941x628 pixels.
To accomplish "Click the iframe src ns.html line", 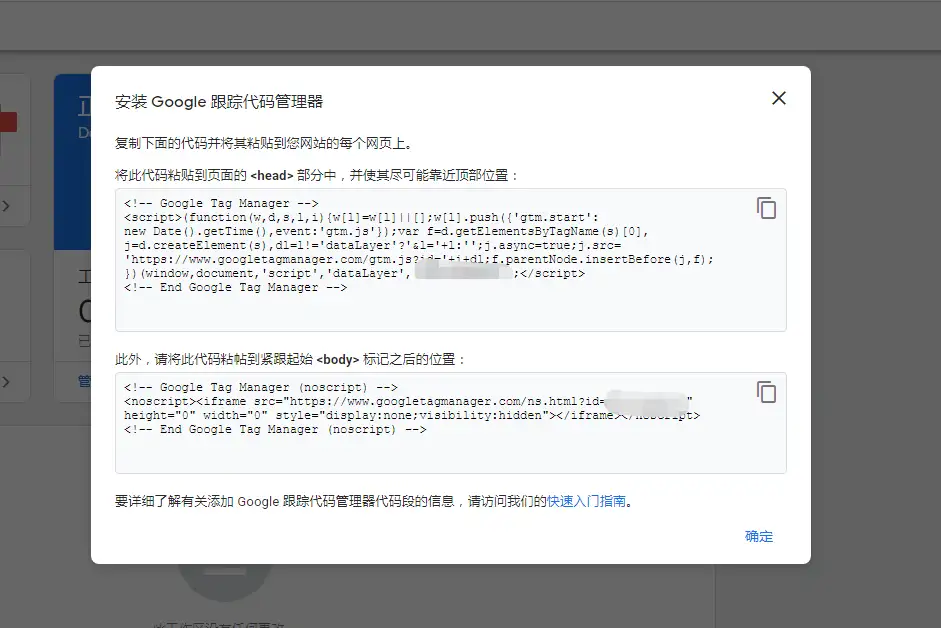I will click(x=408, y=401).
